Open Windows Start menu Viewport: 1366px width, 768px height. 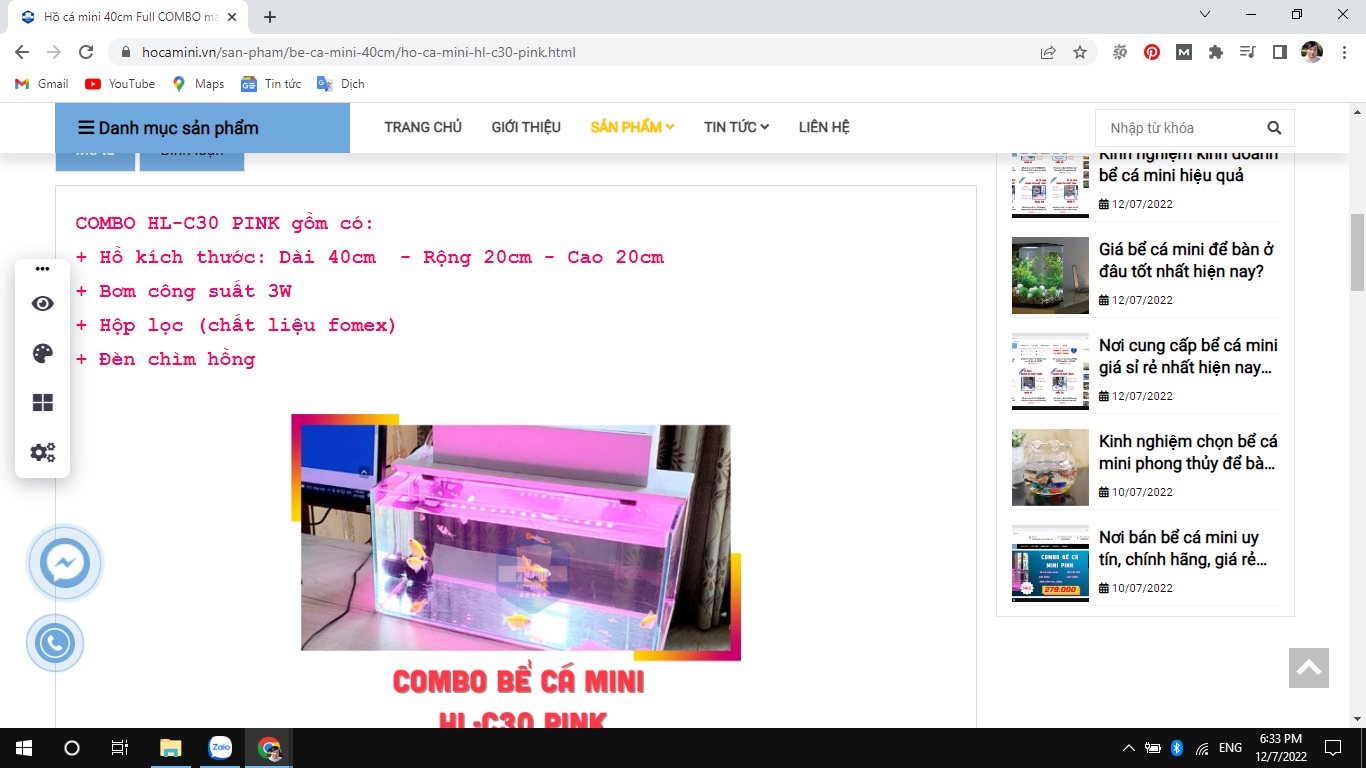[x=24, y=747]
